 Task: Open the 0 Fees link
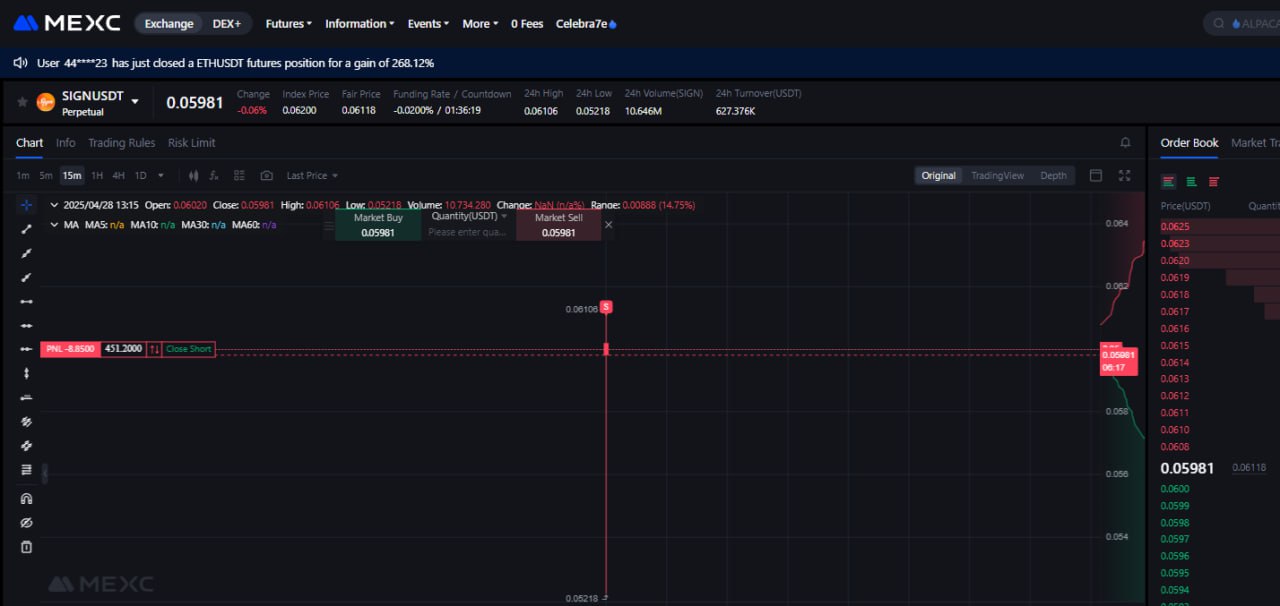(527, 23)
